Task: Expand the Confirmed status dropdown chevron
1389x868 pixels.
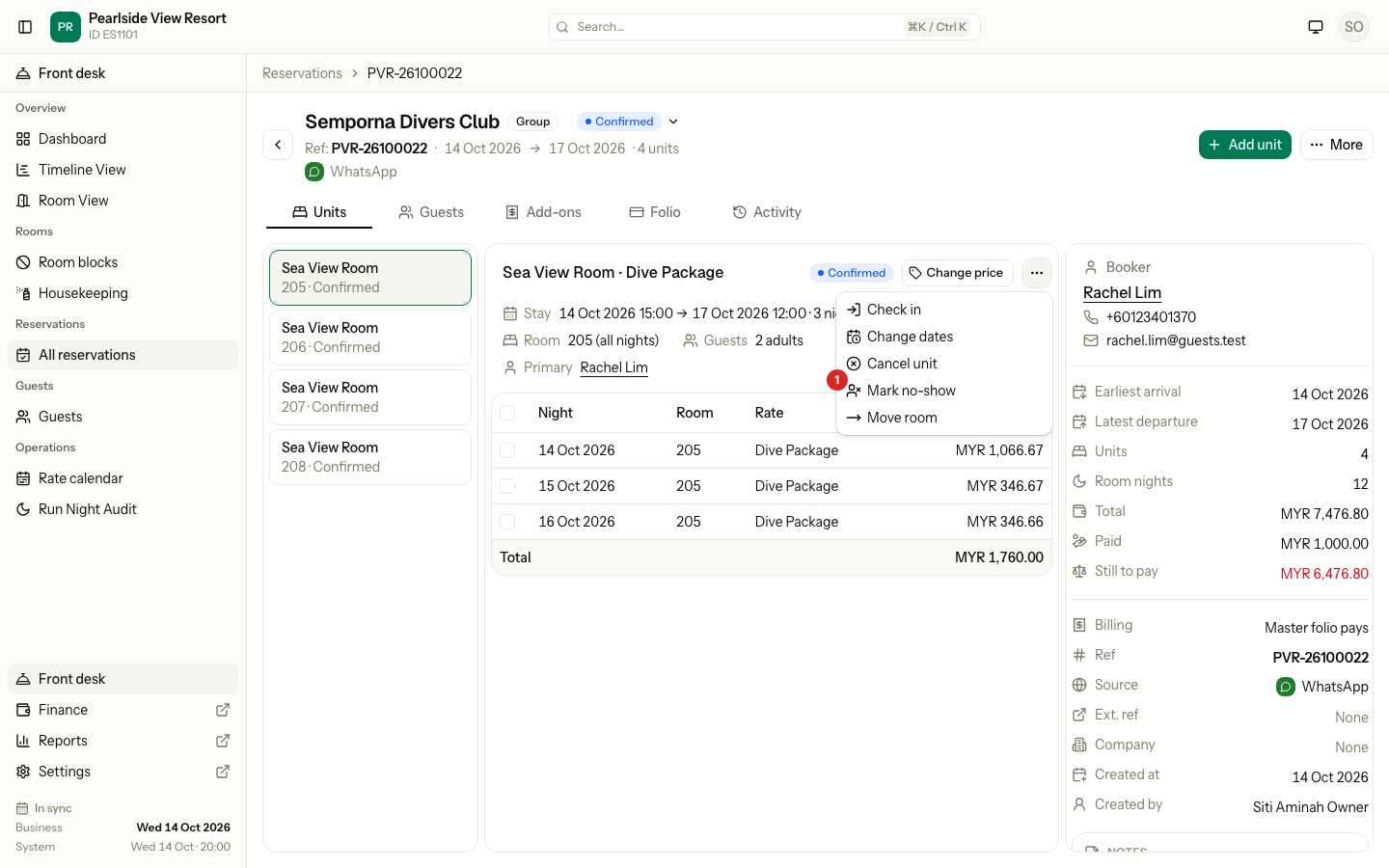Action: pos(673,122)
